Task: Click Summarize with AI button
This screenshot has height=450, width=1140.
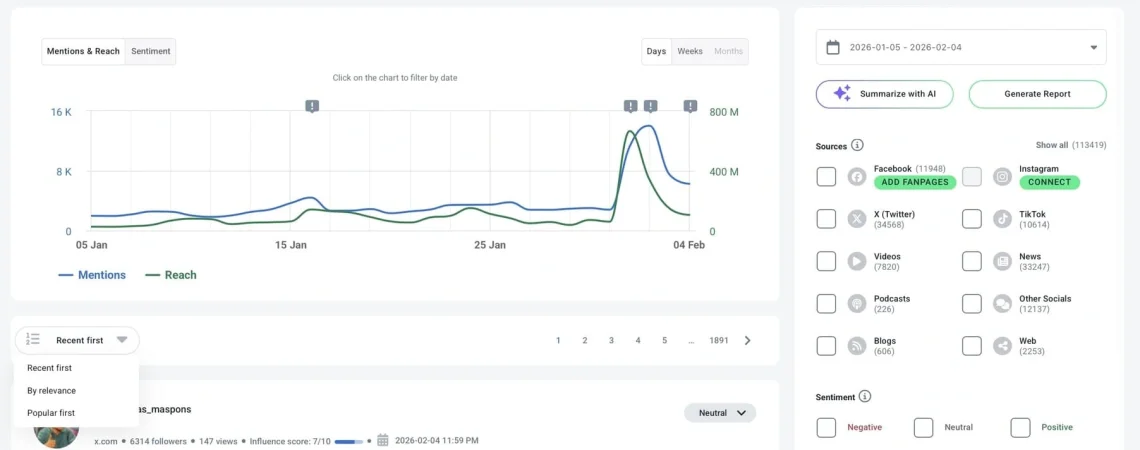Action: click(884, 94)
